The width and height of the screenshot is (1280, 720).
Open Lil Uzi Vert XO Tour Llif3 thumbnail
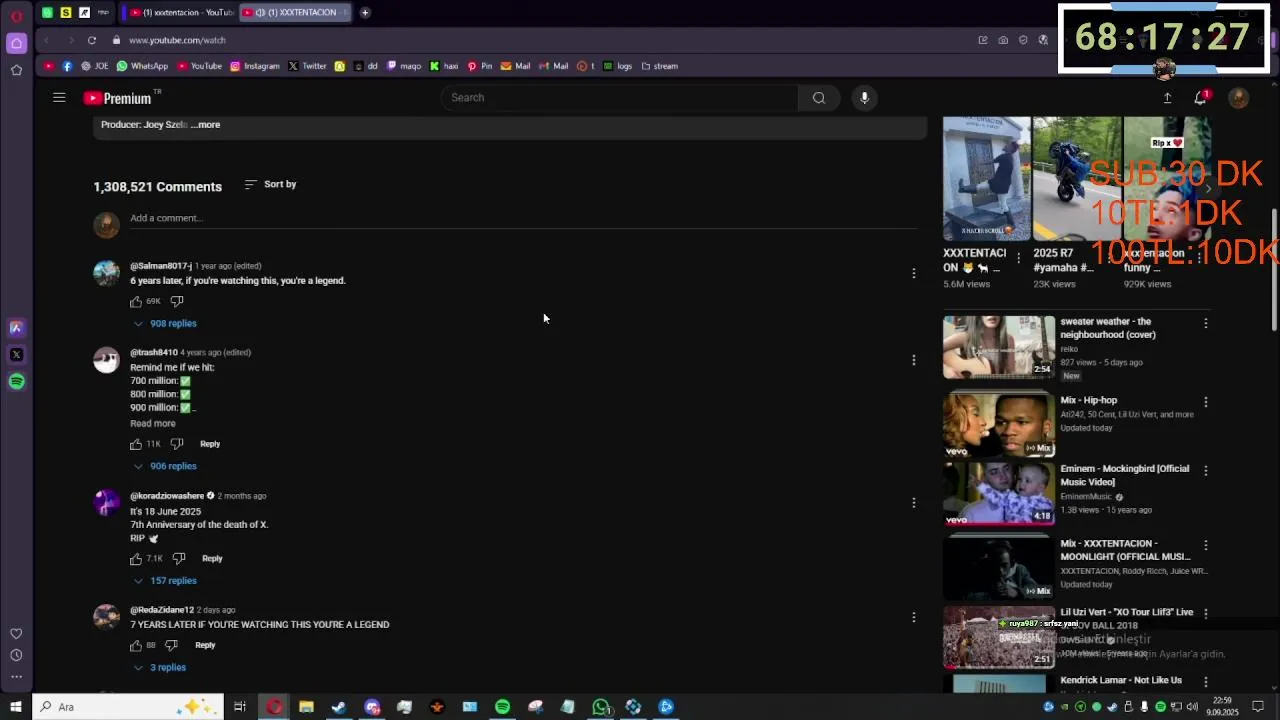[x=999, y=637]
